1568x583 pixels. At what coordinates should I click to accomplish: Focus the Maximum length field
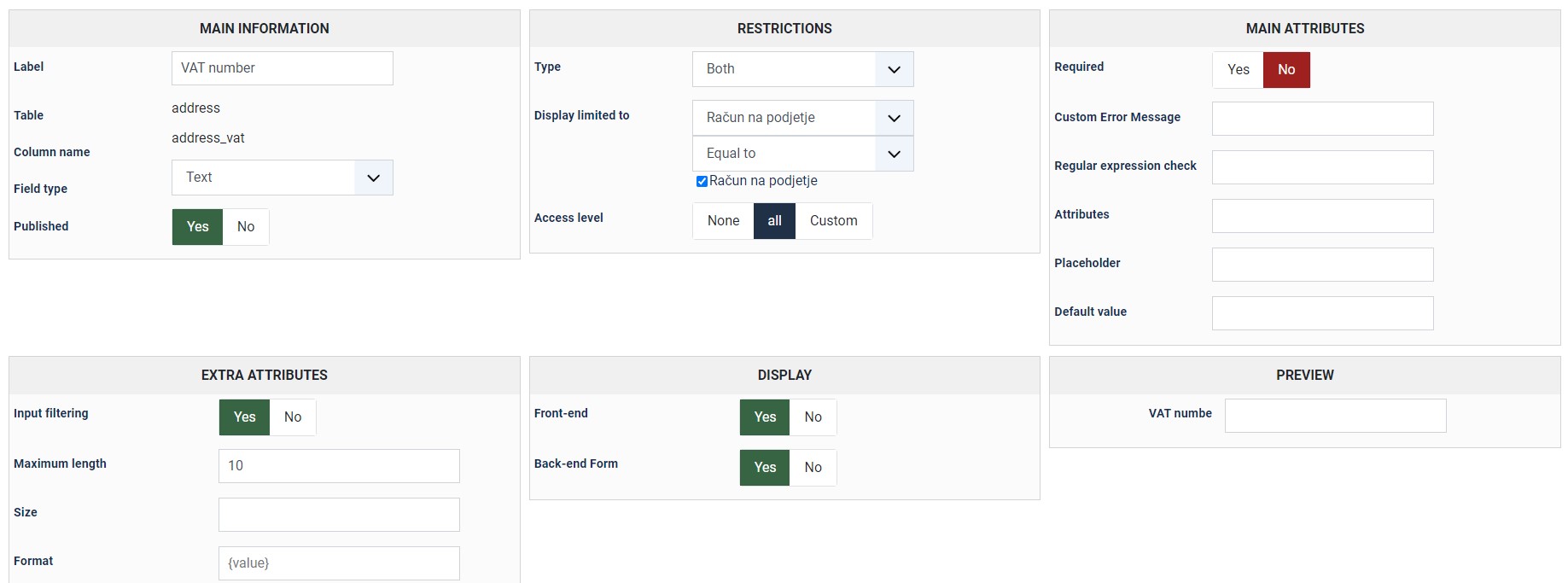click(x=339, y=466)
